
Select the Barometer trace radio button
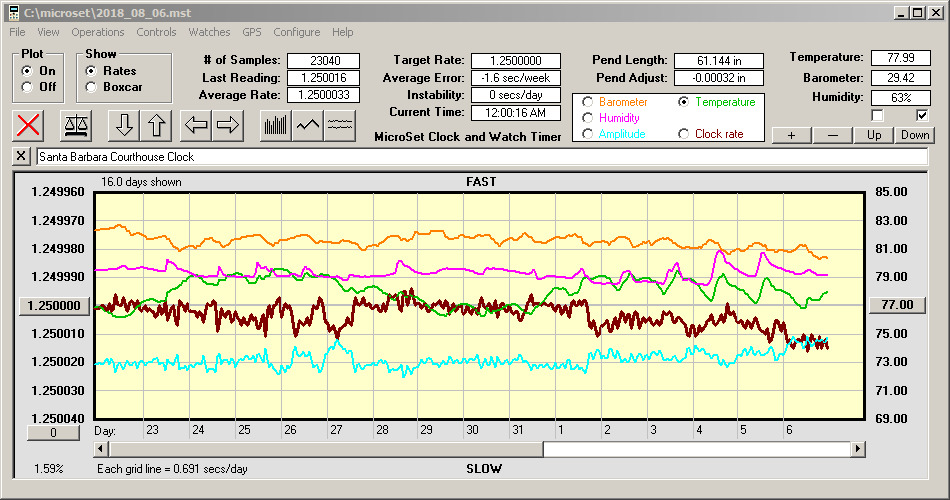pos(587,102)
